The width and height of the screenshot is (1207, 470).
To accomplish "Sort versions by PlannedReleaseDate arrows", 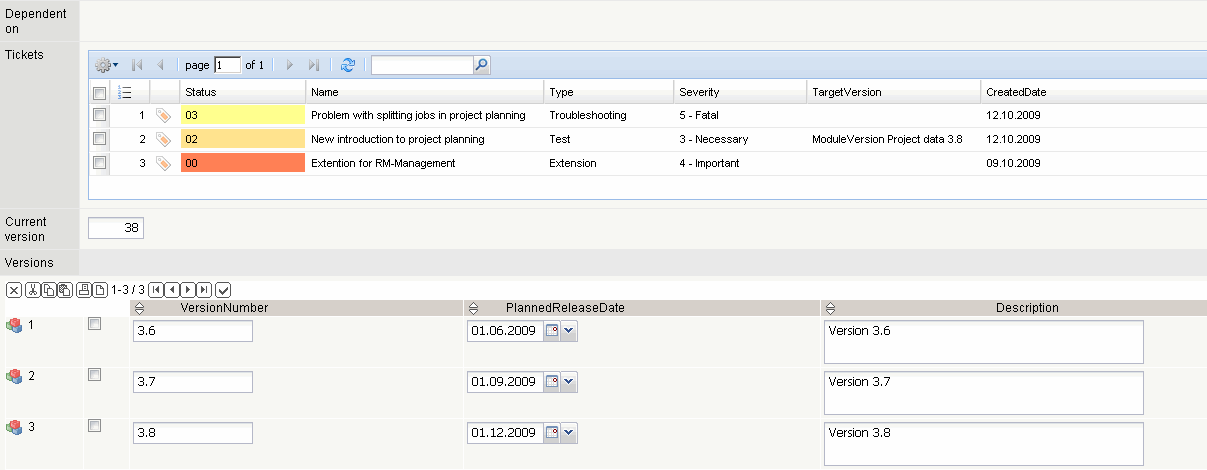I will (x=474, y=308).
